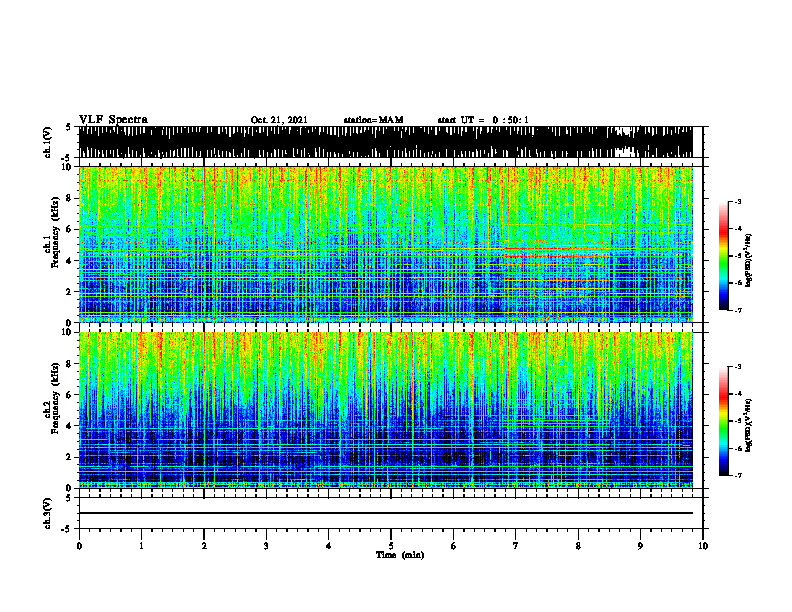Click the "5" volt tick of ch.3(V) panel
Viewport: 792px width, 612px height.
point(69,498)
